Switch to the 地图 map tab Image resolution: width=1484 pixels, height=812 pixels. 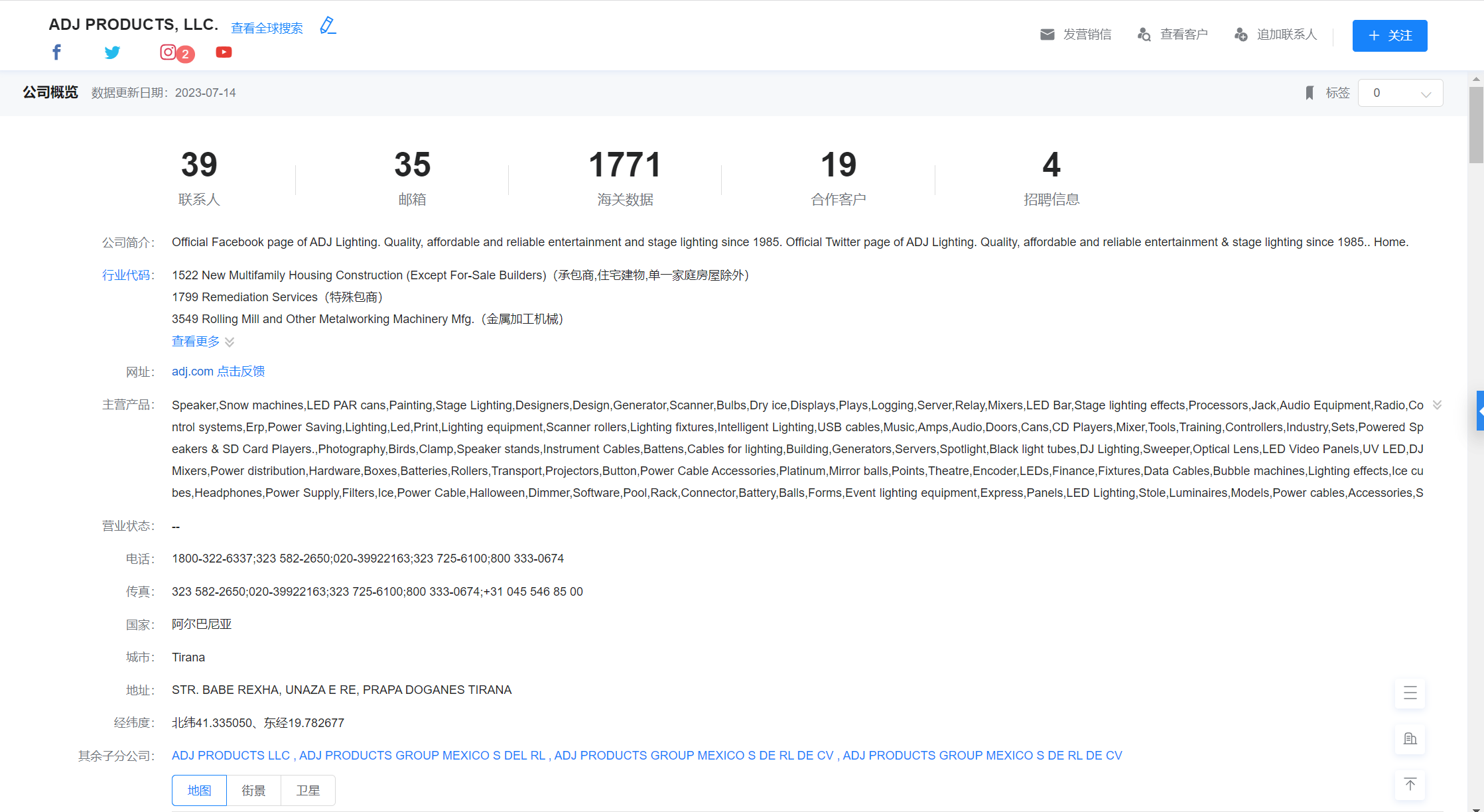[199, 791]
